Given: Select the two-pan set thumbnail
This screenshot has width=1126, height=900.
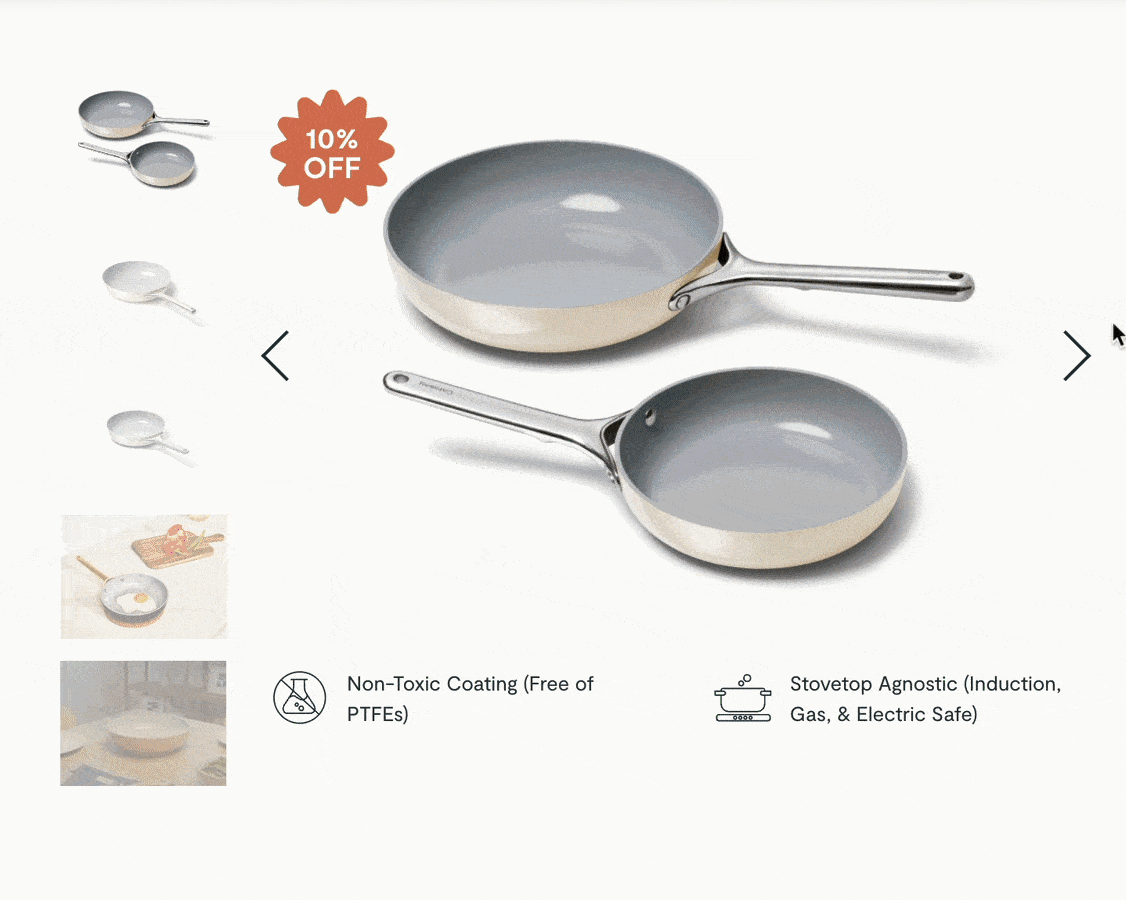Looking at the screenshot, I should (x=143, y=139).
